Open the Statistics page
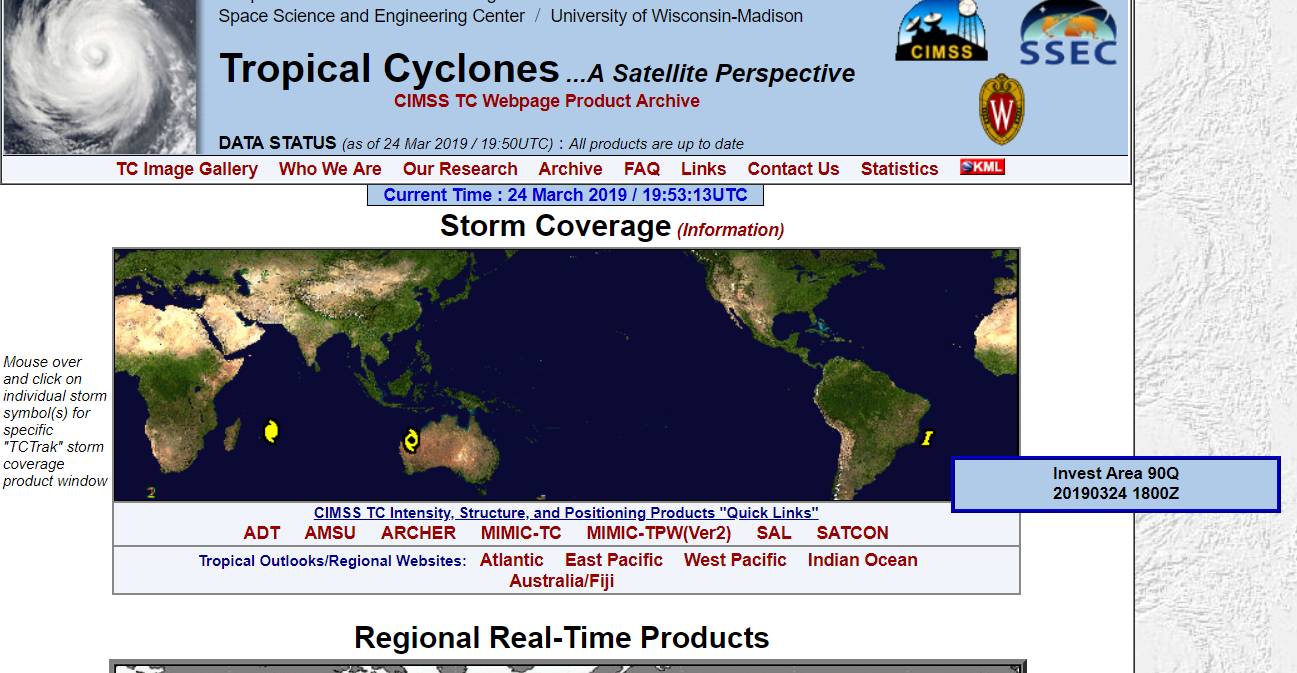 (899, 169)
